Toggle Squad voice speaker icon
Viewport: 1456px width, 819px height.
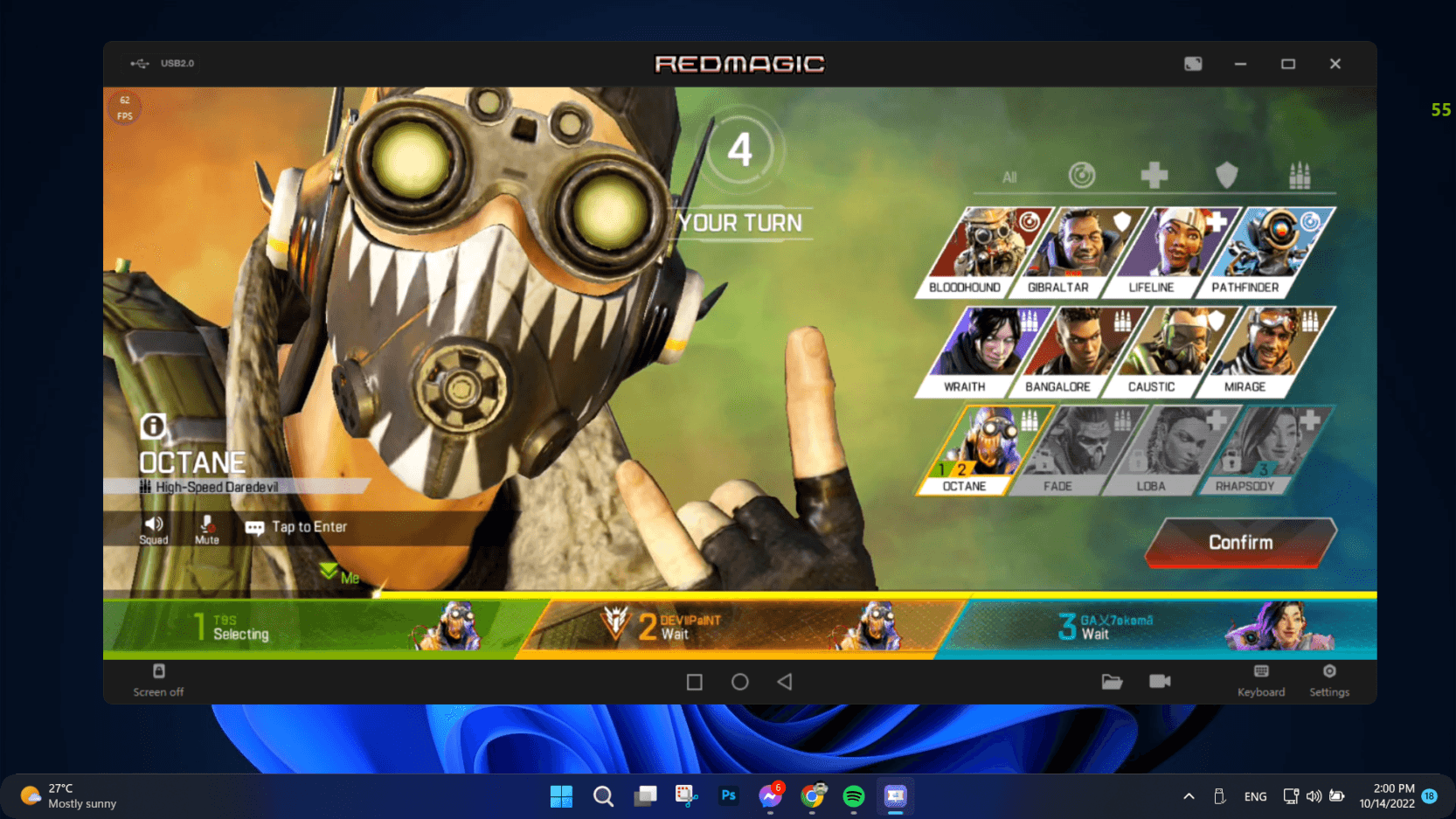click(154, 530)
